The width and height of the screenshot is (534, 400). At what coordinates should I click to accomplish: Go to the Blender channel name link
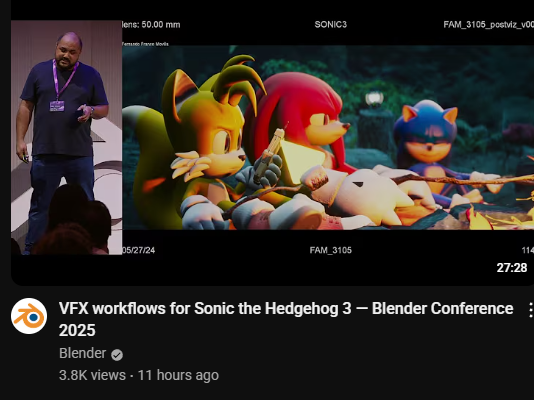[82, 353]
